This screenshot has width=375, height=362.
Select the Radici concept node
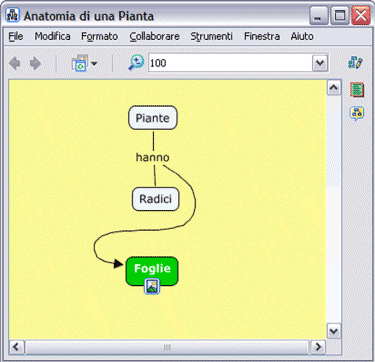point(155,199)
